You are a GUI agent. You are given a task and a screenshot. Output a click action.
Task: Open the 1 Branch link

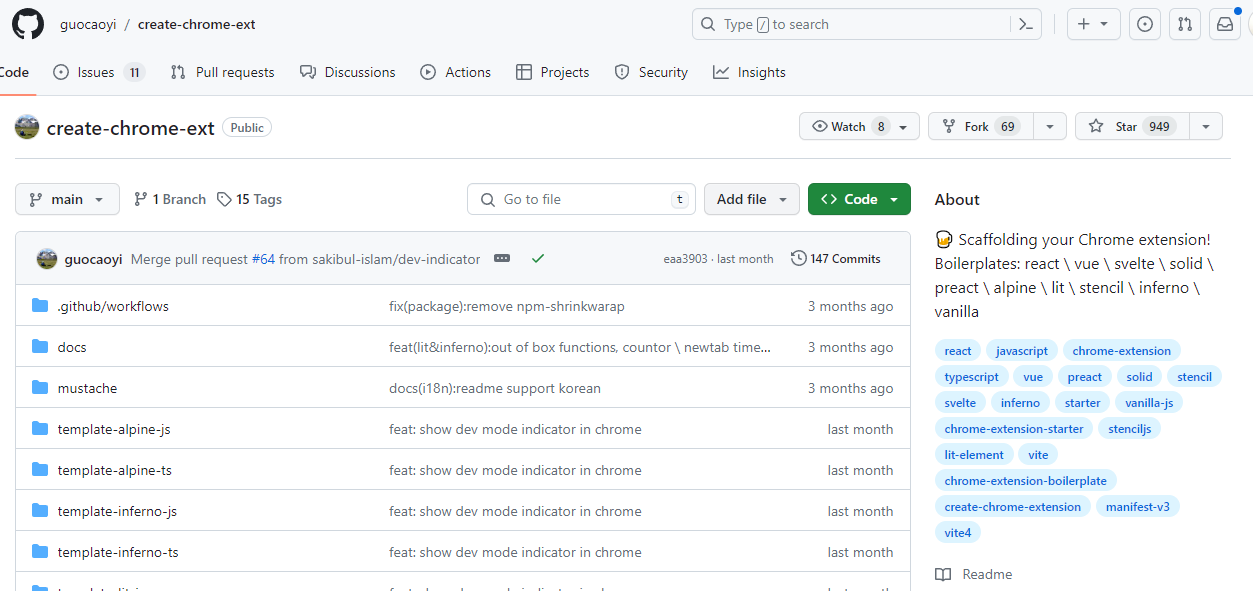click(x=170, y=199)
